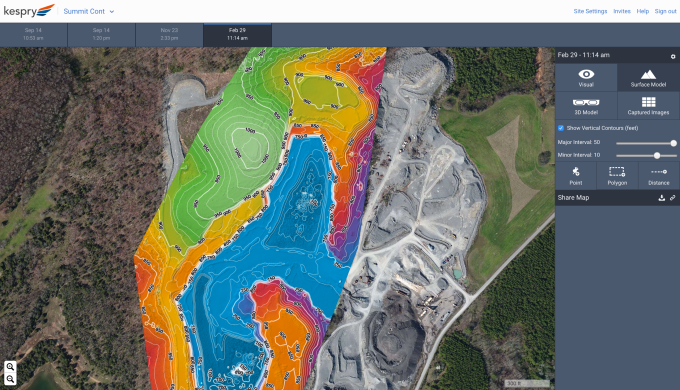Download the map from Share Map bar
The width and height of the screenshot is (680, 390).
coord(662,198)
